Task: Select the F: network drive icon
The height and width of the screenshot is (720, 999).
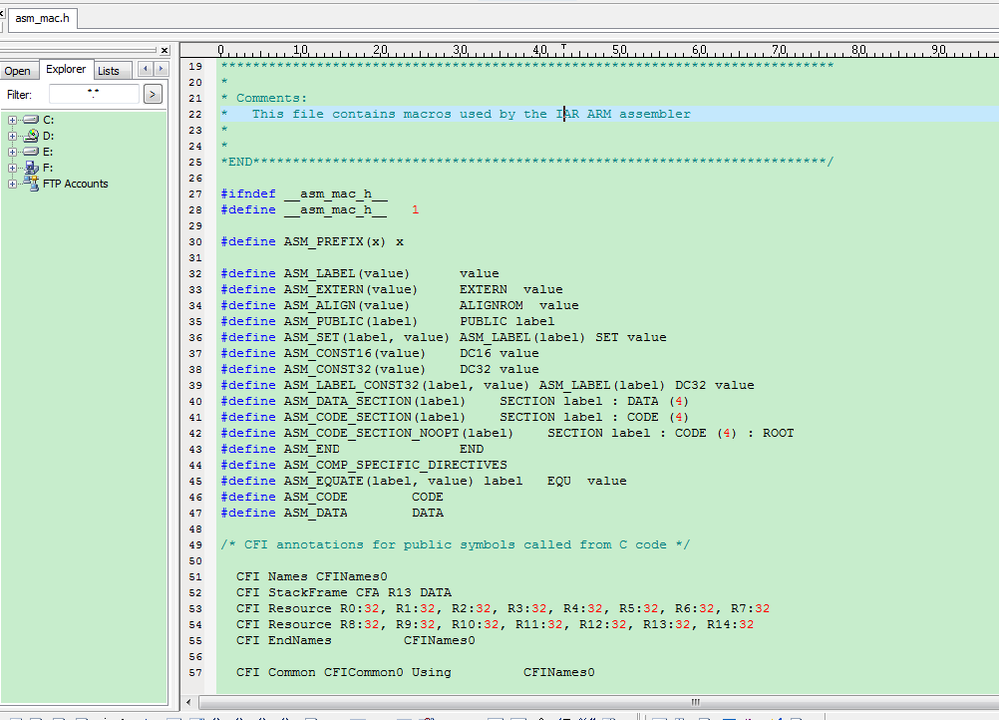Action: tap(31, 168)
